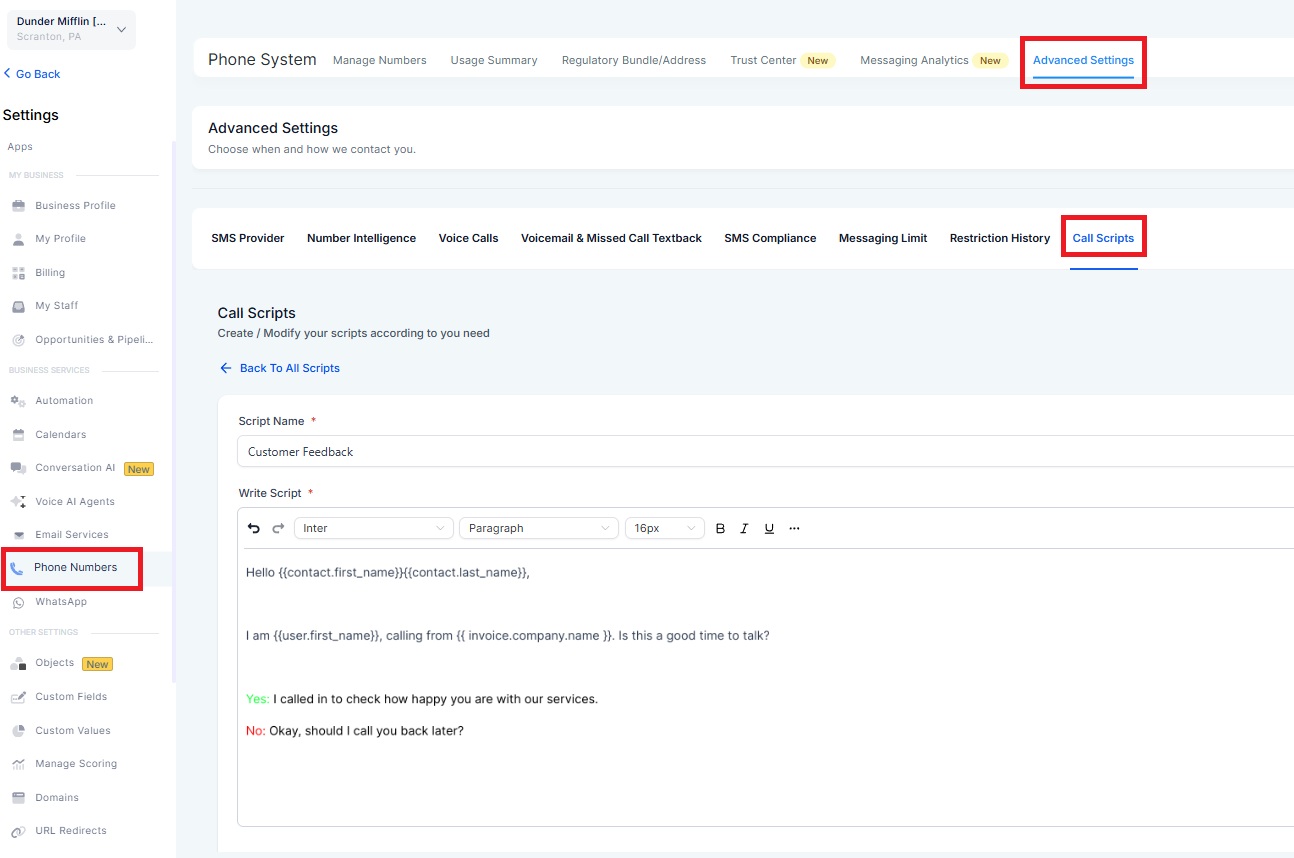Click the back arrow beside Back To All Scripts

coord(226,368)
